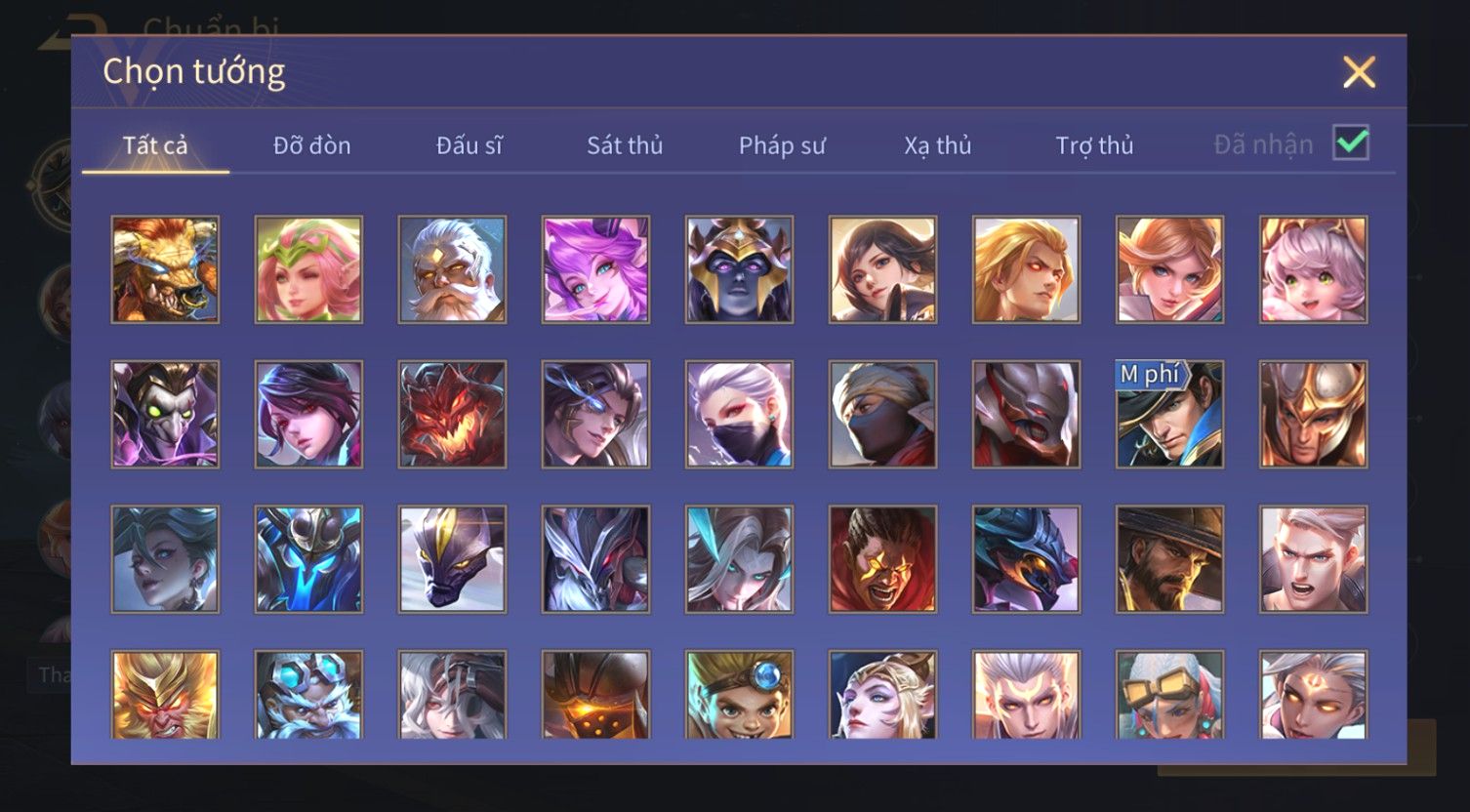The width and height of the screenshot is (1470, 812).
Task: Filter by Xạ thủ tab
Action: 938,145
